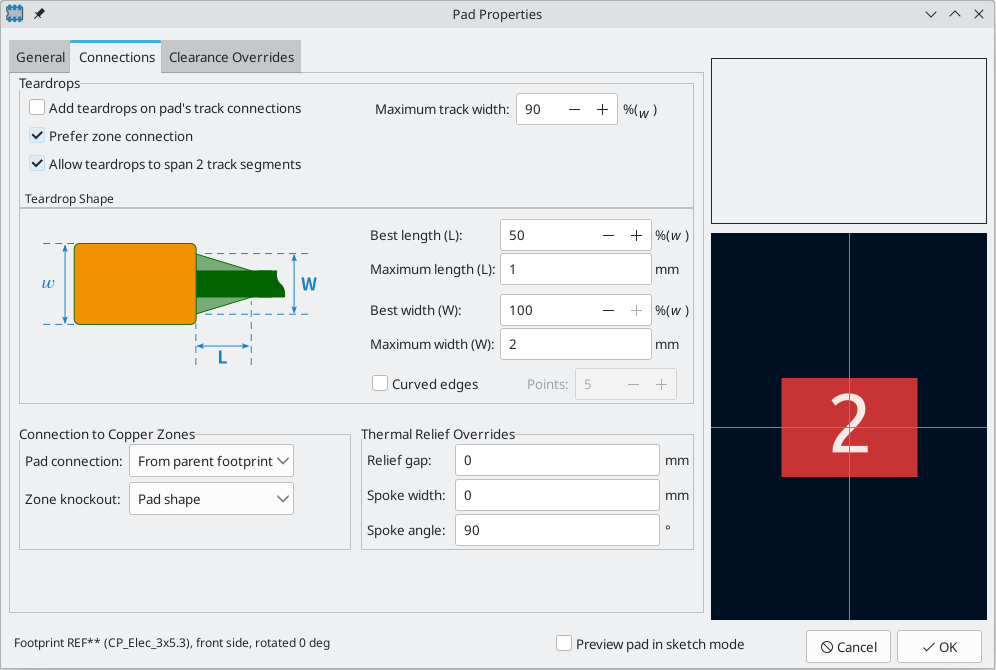Open the Pad connection dropdown
This screenshot has width=996, height=670.
pos(212,461)
